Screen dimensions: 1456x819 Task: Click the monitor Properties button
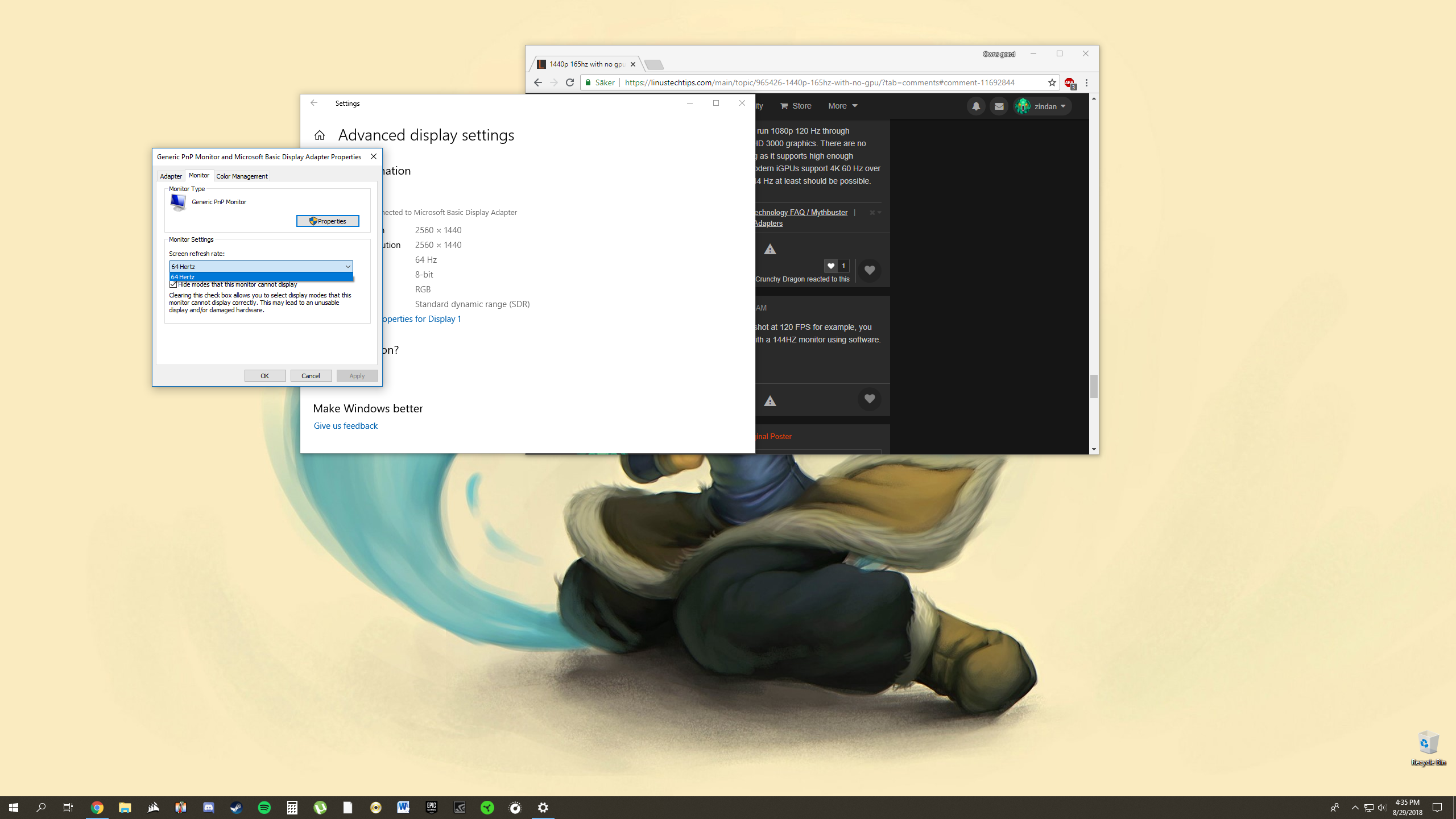click(328, 221)
